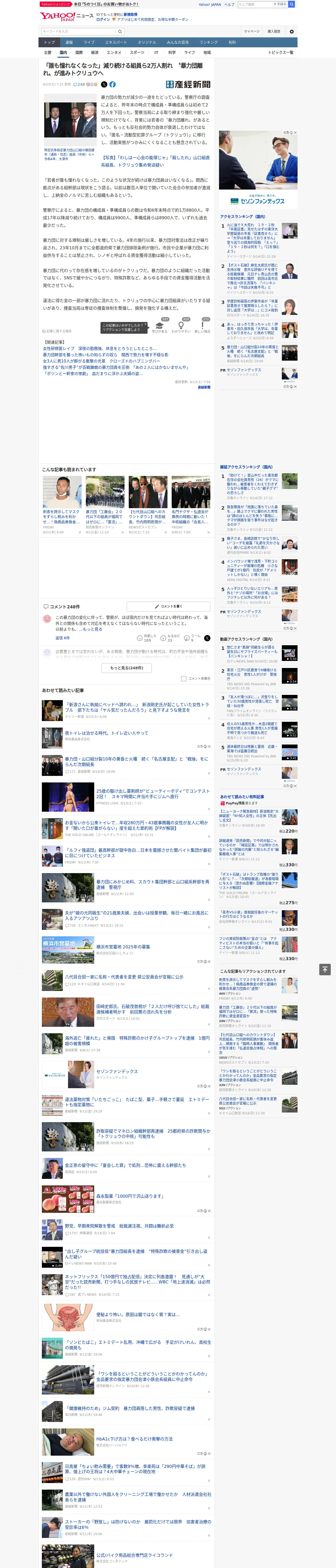Click inside the web search input field
The image size is (336, 1568).
(255, 4)
